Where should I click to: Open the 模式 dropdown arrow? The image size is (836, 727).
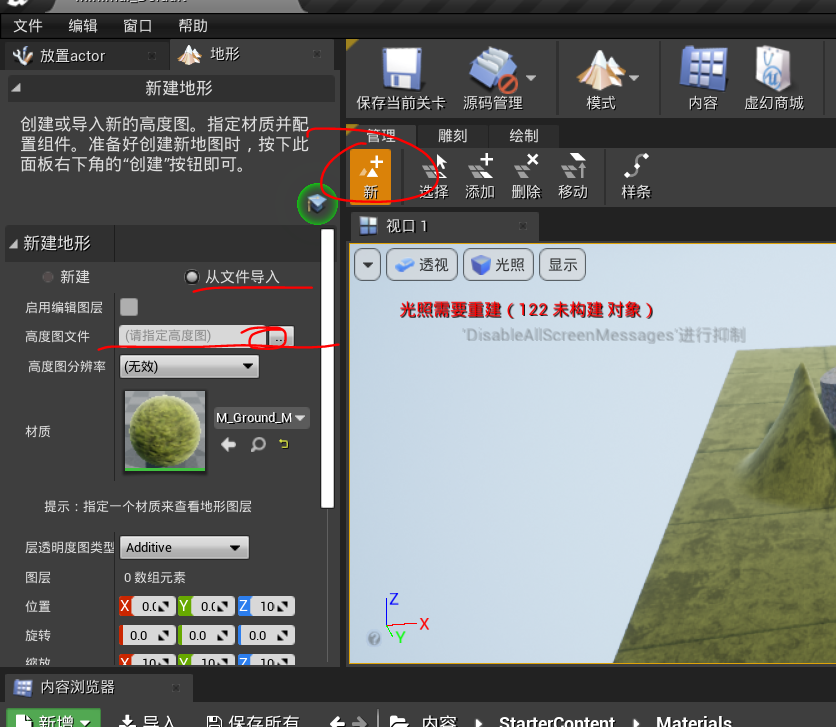pyautogui.click(x=634, y=78)
